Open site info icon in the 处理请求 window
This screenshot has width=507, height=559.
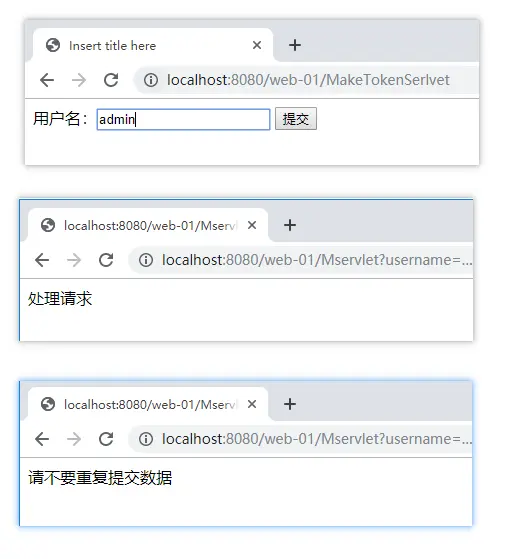pos(146,260)
